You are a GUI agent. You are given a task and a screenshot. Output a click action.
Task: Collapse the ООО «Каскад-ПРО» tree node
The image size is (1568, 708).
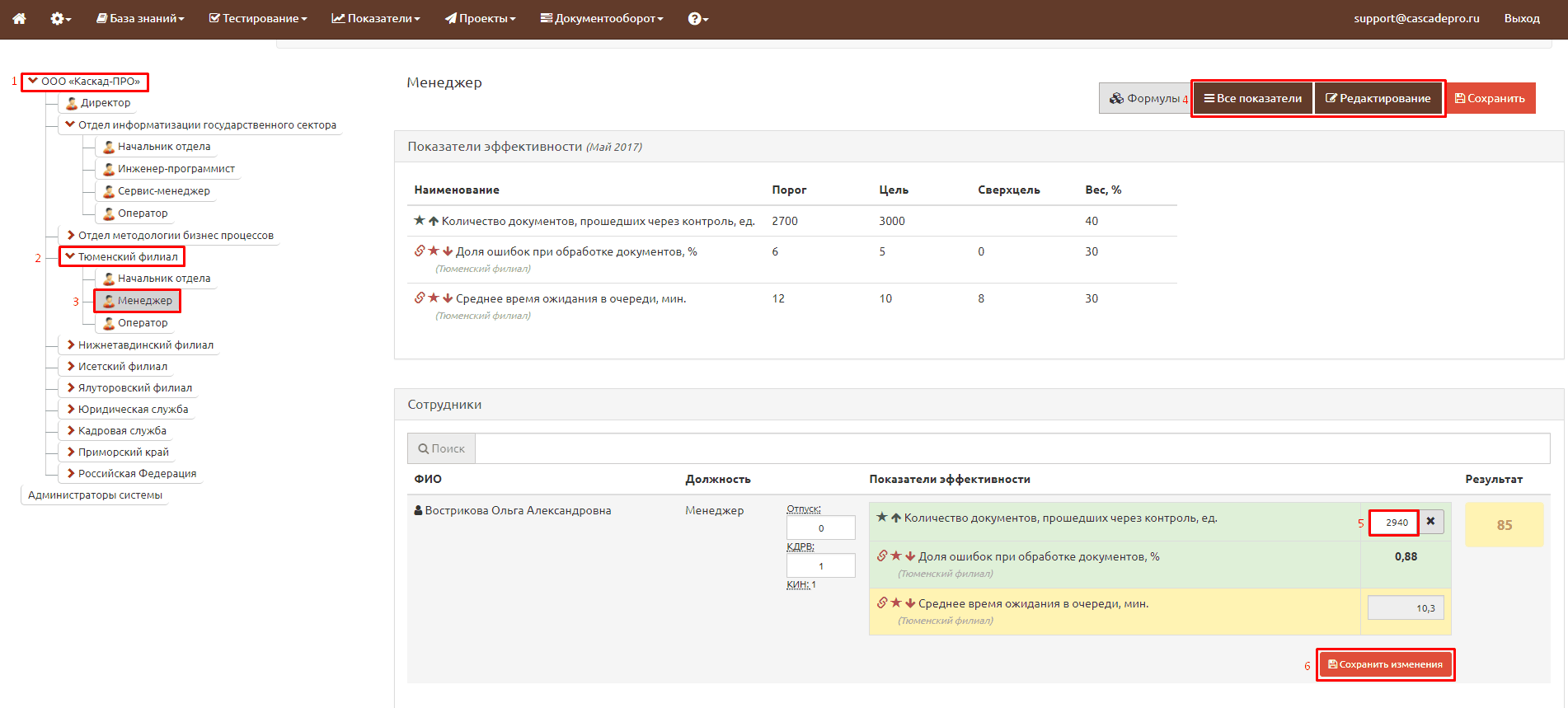33,81
